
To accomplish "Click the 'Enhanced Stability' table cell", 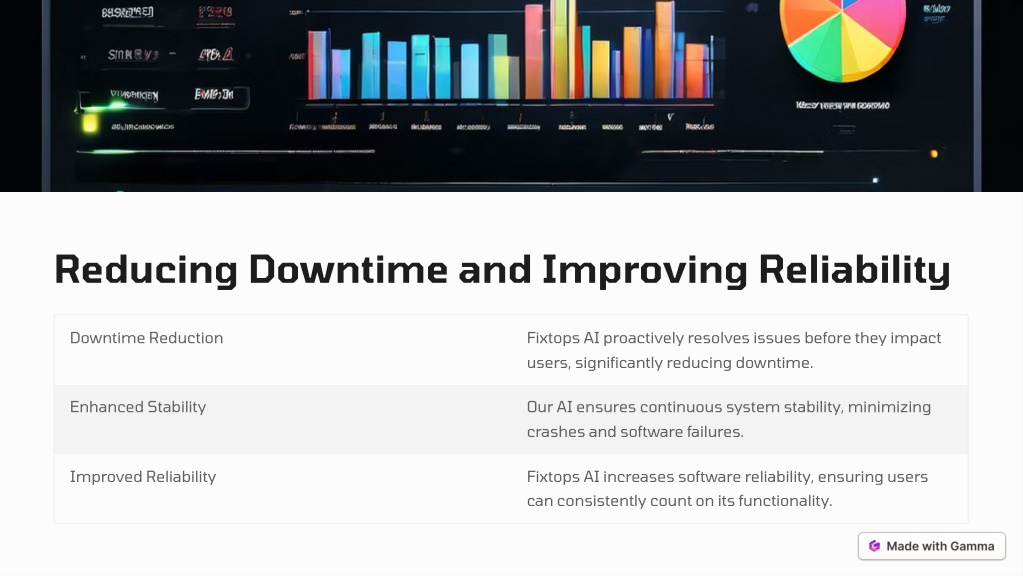I will (282, 419).
